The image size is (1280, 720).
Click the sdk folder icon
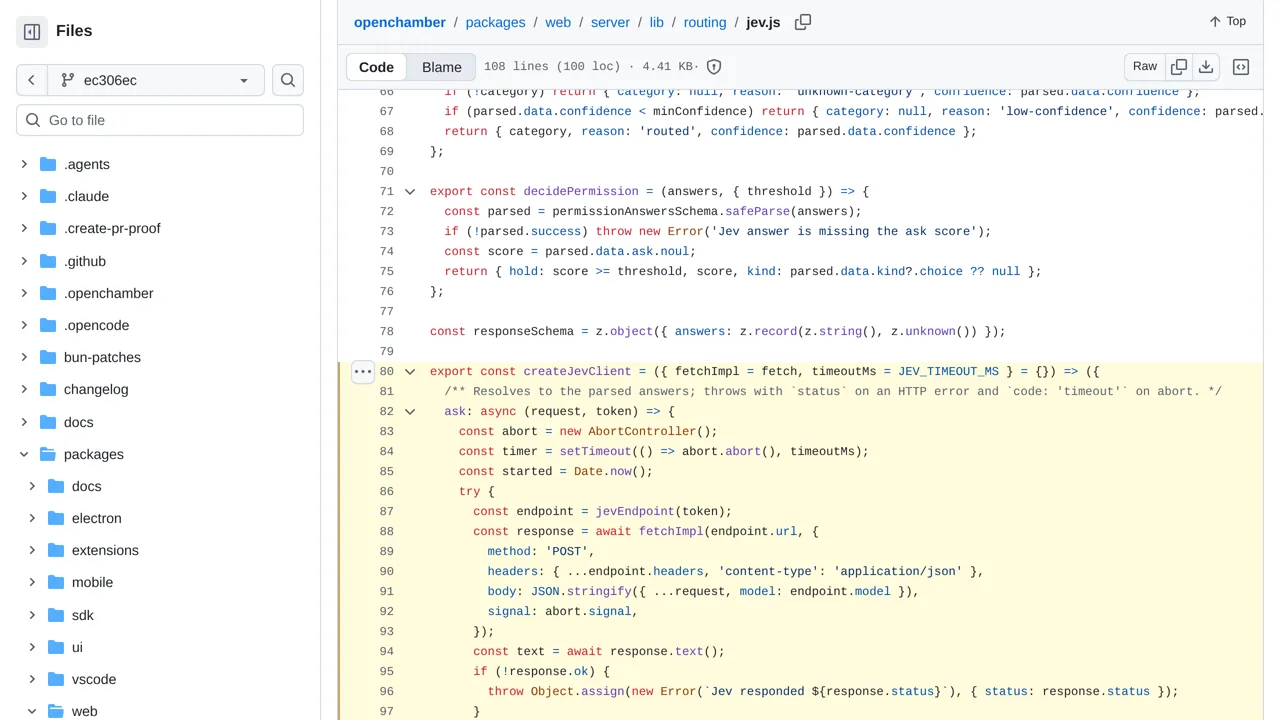56,615
